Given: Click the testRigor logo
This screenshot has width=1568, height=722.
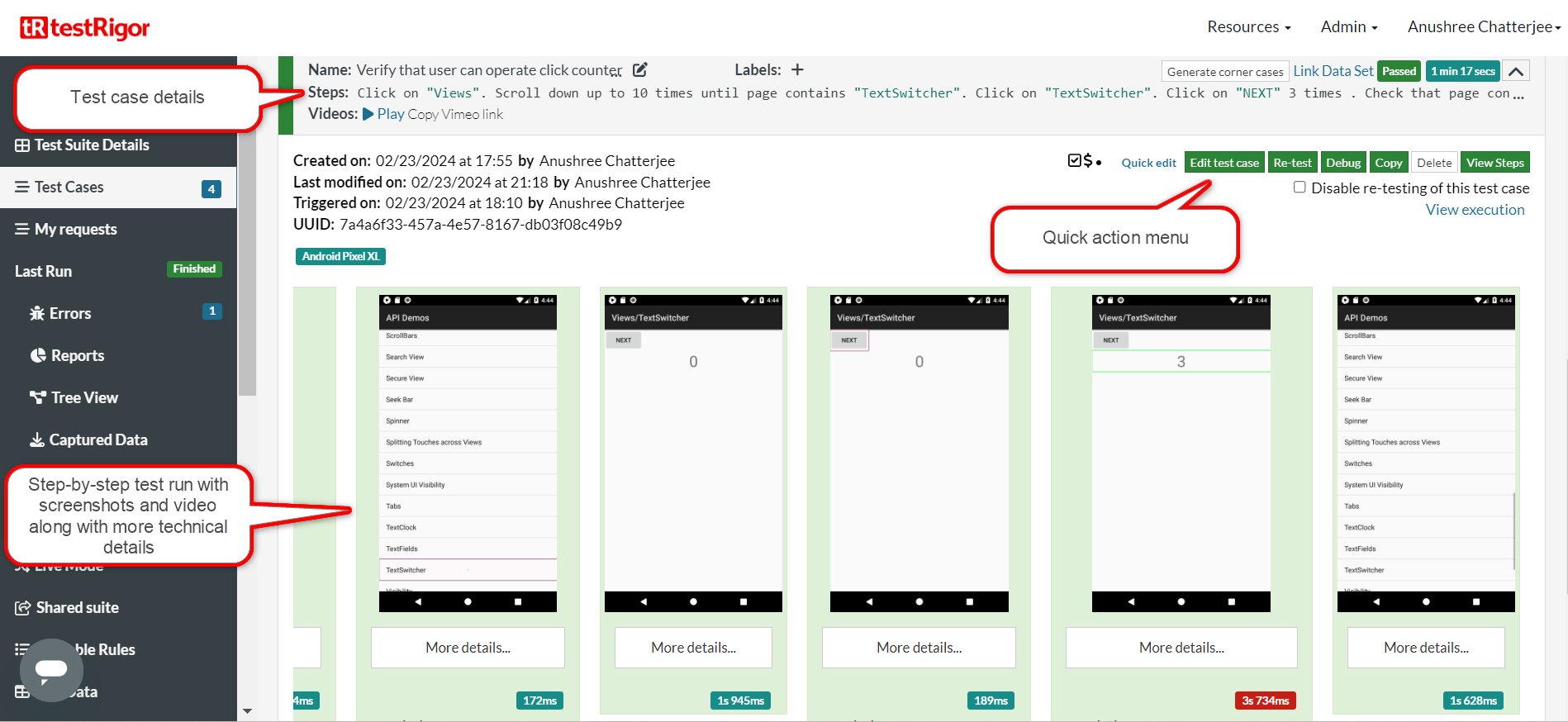Looking at the screenshot, I should [x=84, y=27].
